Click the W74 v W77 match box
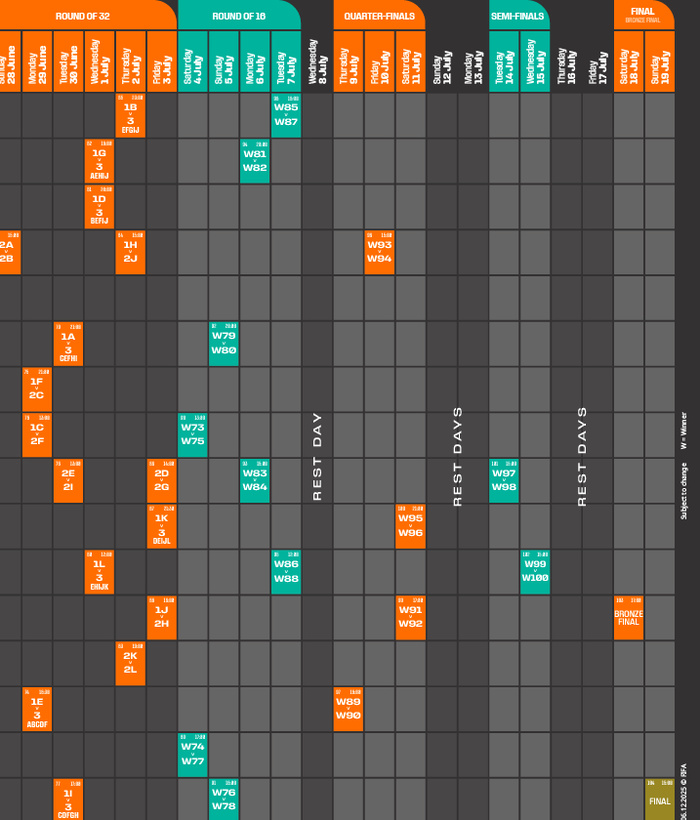700x820 pixels. (x=192, y=754)
